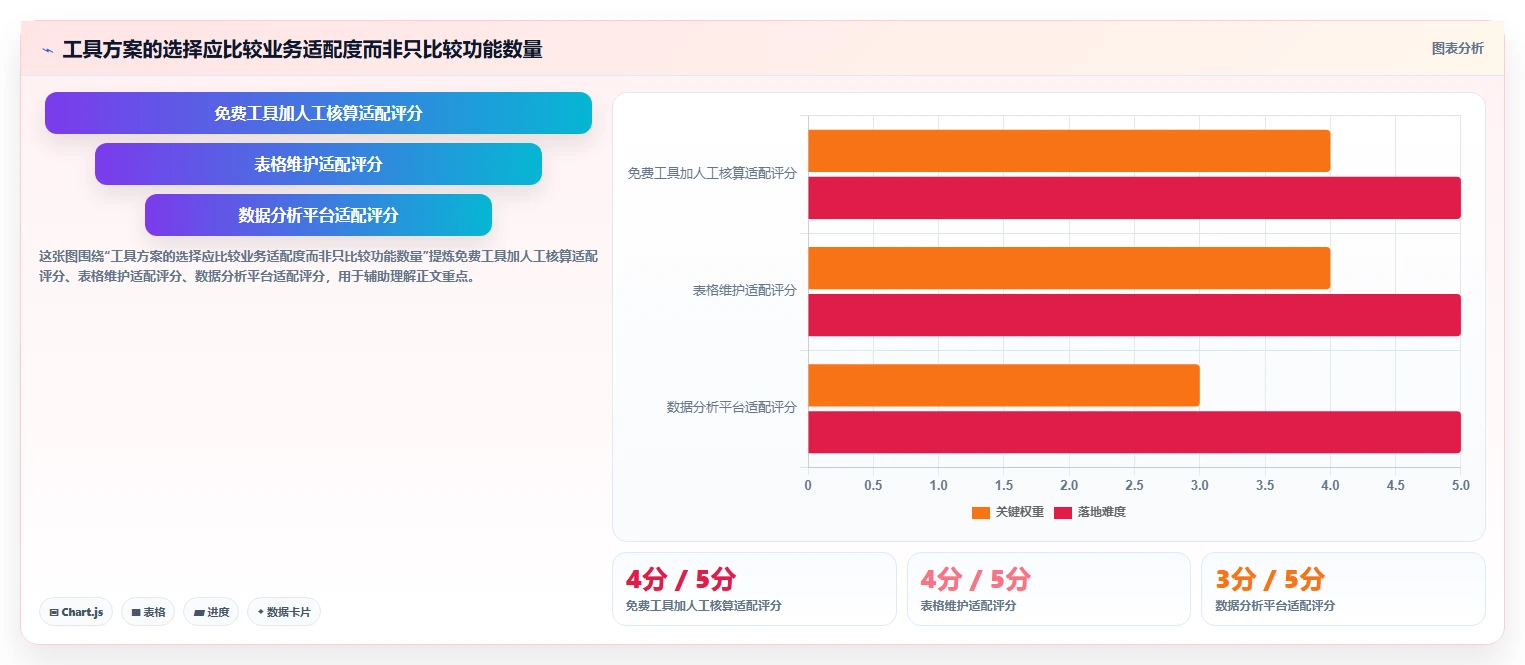Click the 免费工具加人工核算适配评分 axis label
1525x665 pixels.
coord(712,173)
